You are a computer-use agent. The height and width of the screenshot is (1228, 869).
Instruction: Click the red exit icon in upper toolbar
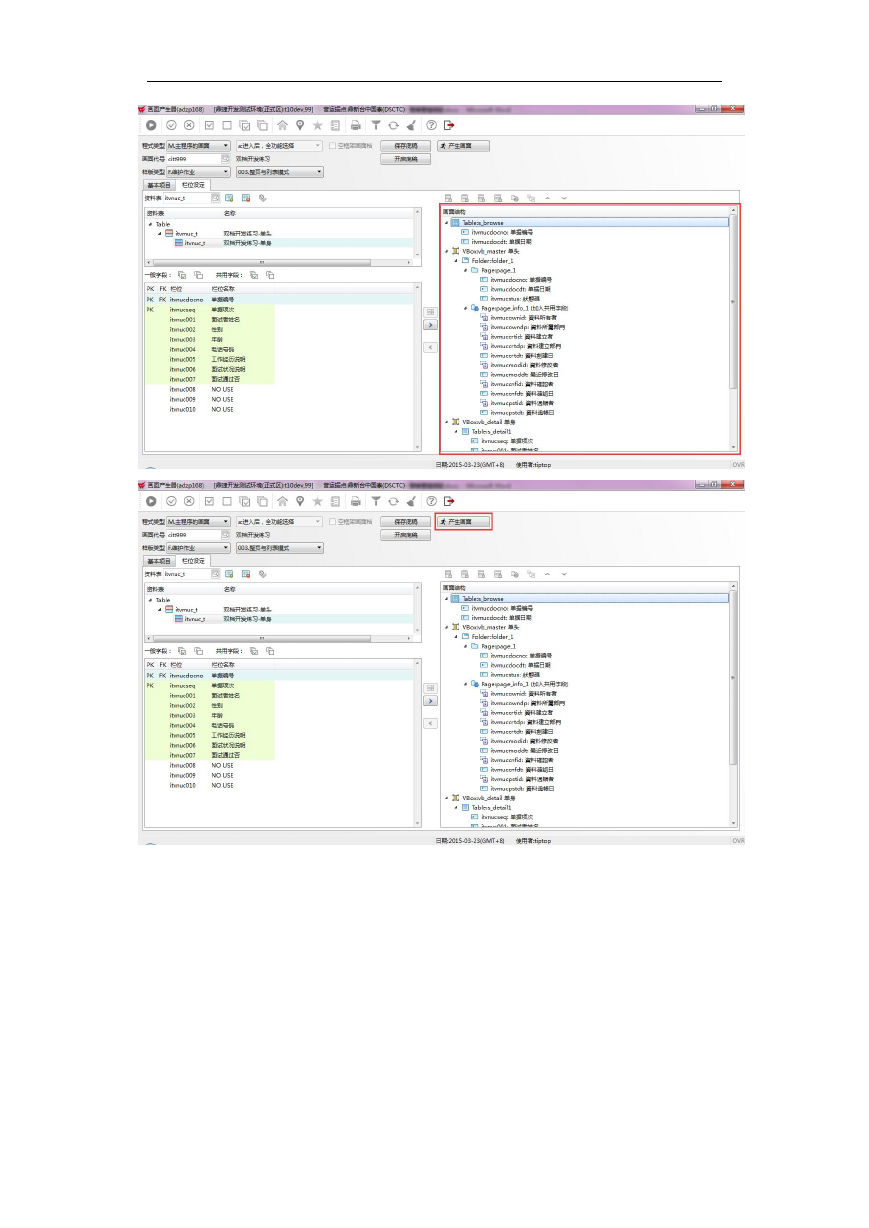(x=449, y=125)
